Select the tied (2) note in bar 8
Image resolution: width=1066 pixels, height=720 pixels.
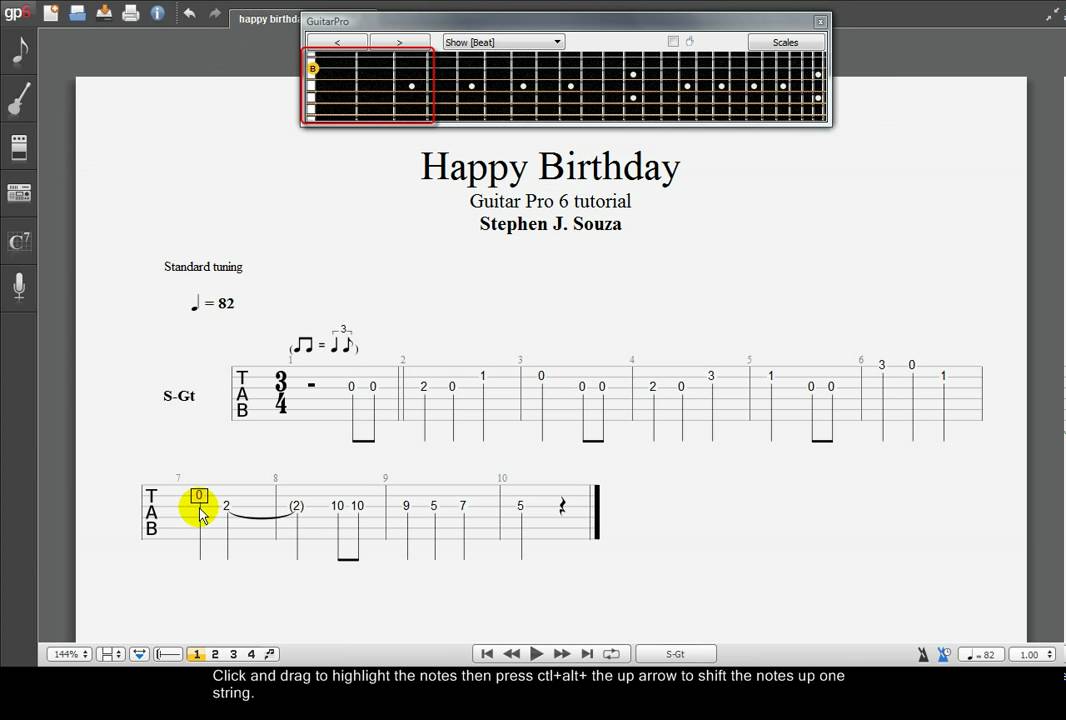coord(296,506)
